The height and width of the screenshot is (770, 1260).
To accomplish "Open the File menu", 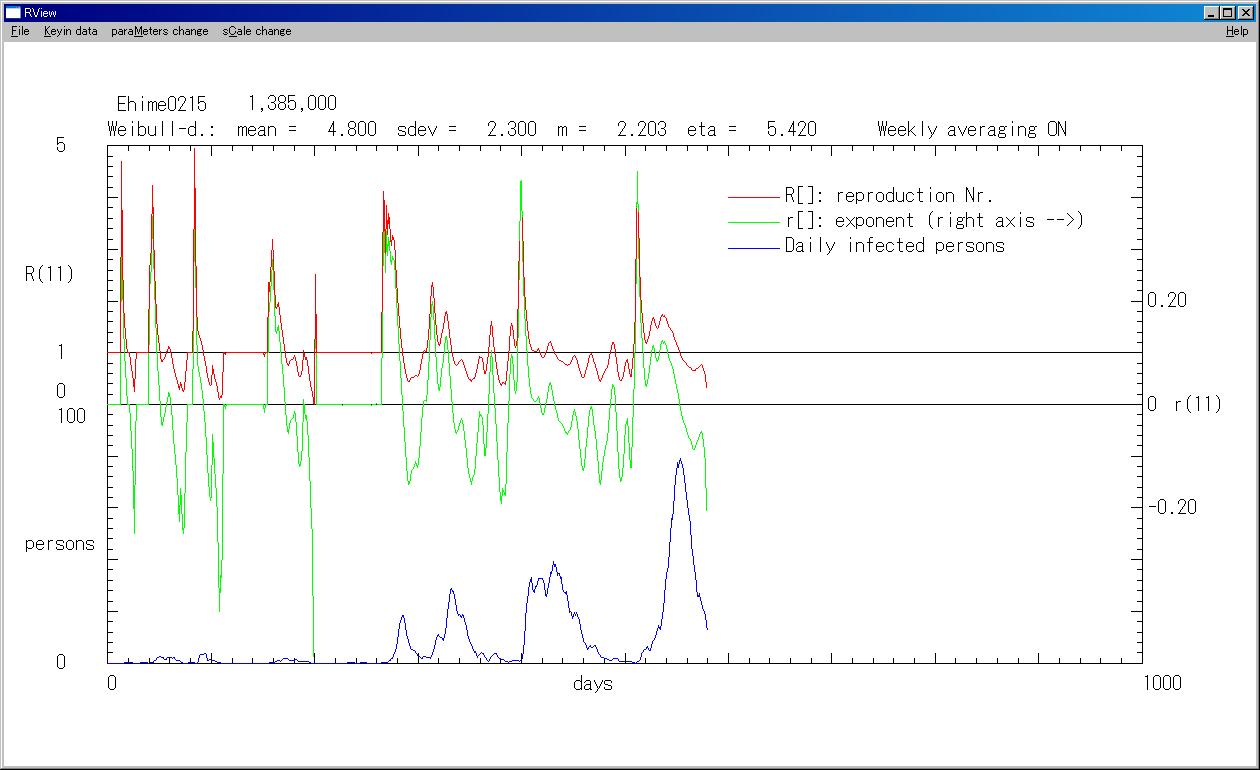I will click(x=20, y=31).
